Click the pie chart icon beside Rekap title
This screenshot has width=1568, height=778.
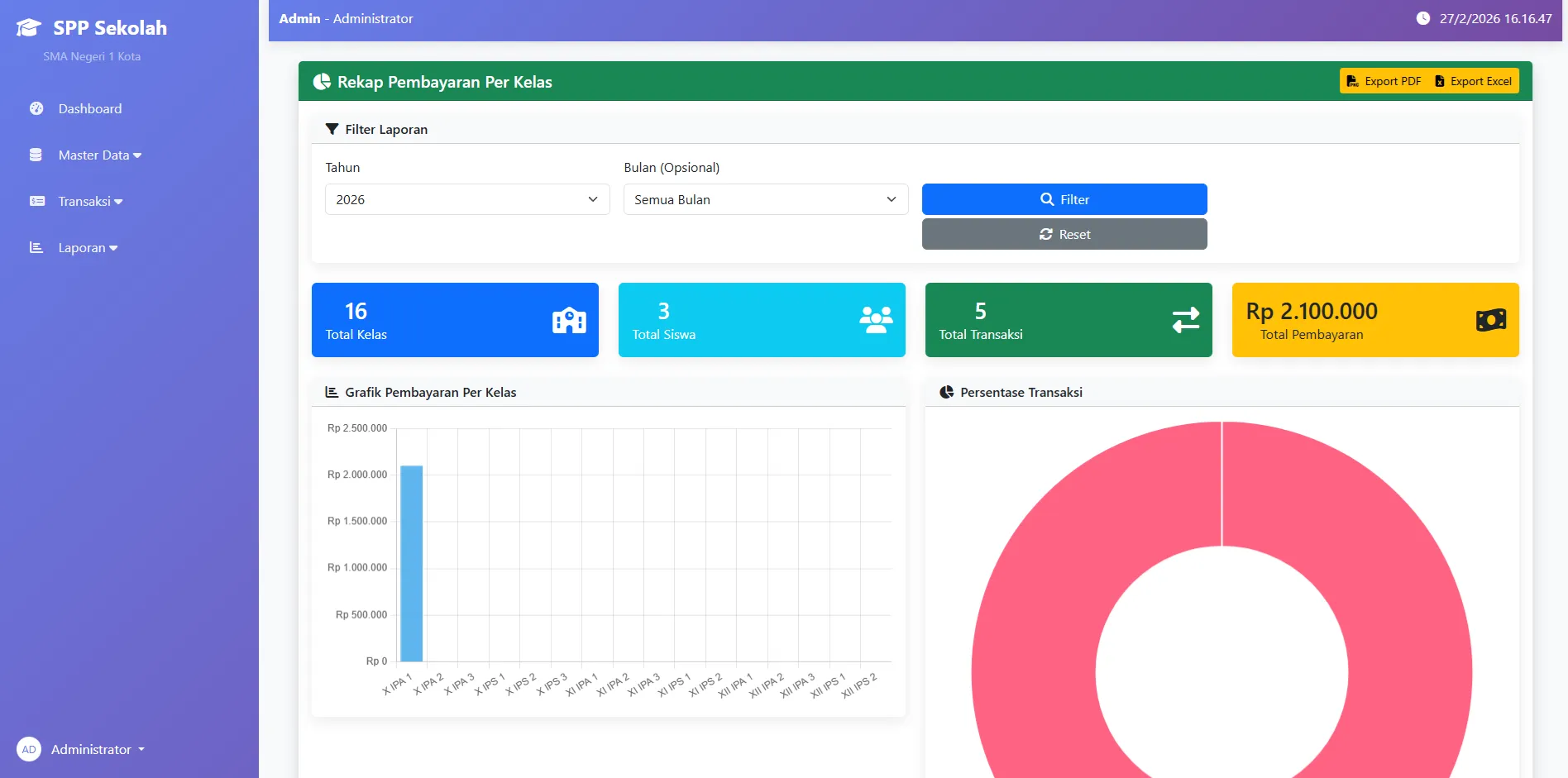click(x=322, y=81)
